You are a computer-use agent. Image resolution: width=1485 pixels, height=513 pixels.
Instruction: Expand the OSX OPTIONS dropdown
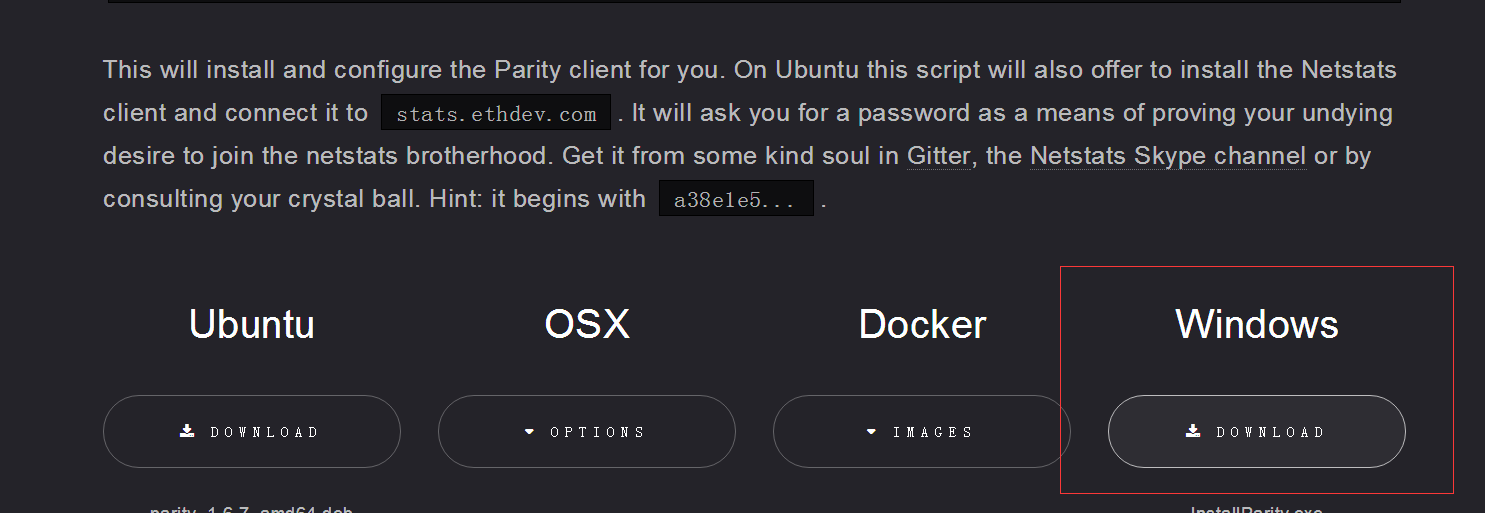(x=587, y=432)
